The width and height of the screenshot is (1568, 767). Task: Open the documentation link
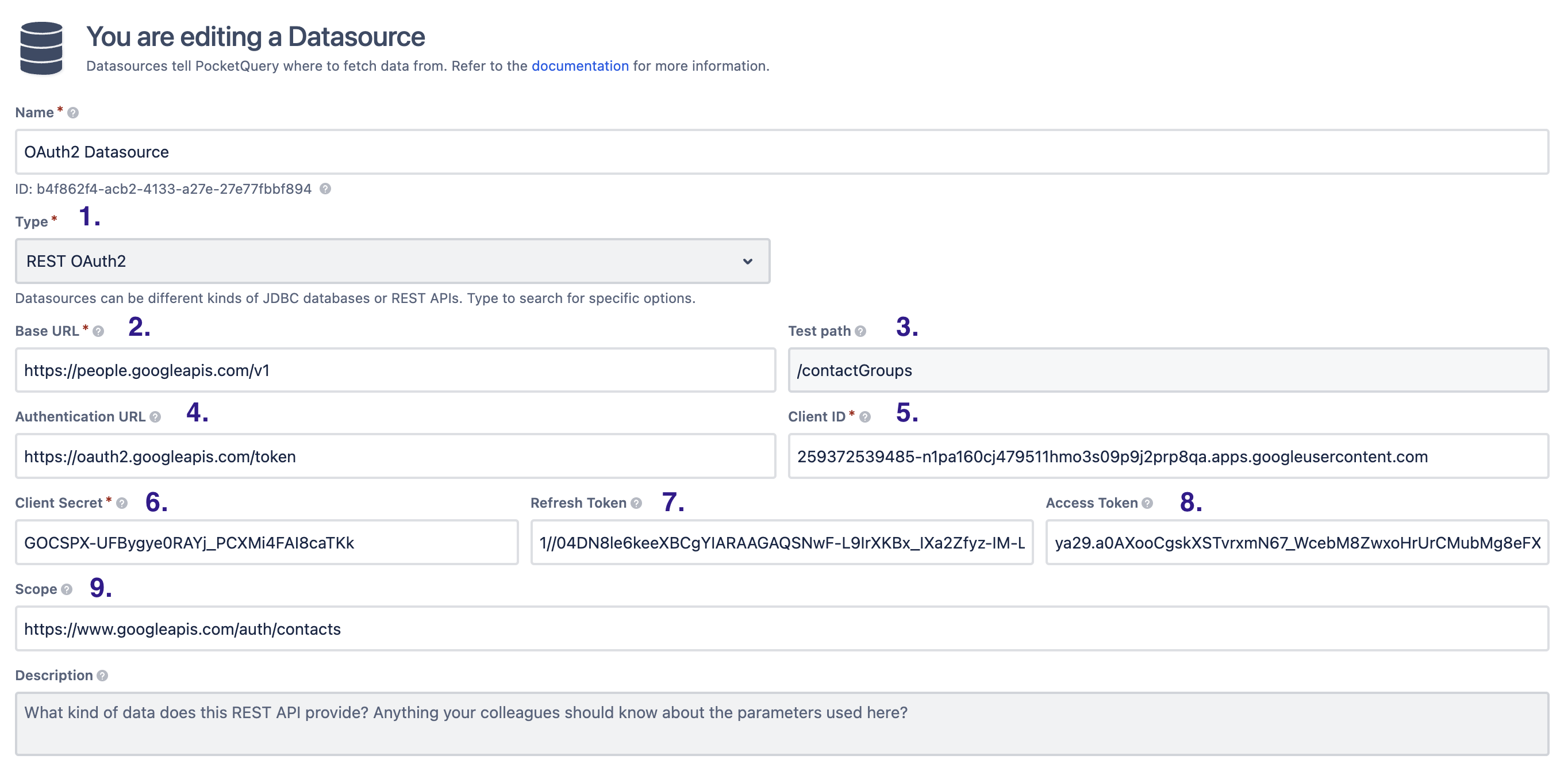coord(580,66)
